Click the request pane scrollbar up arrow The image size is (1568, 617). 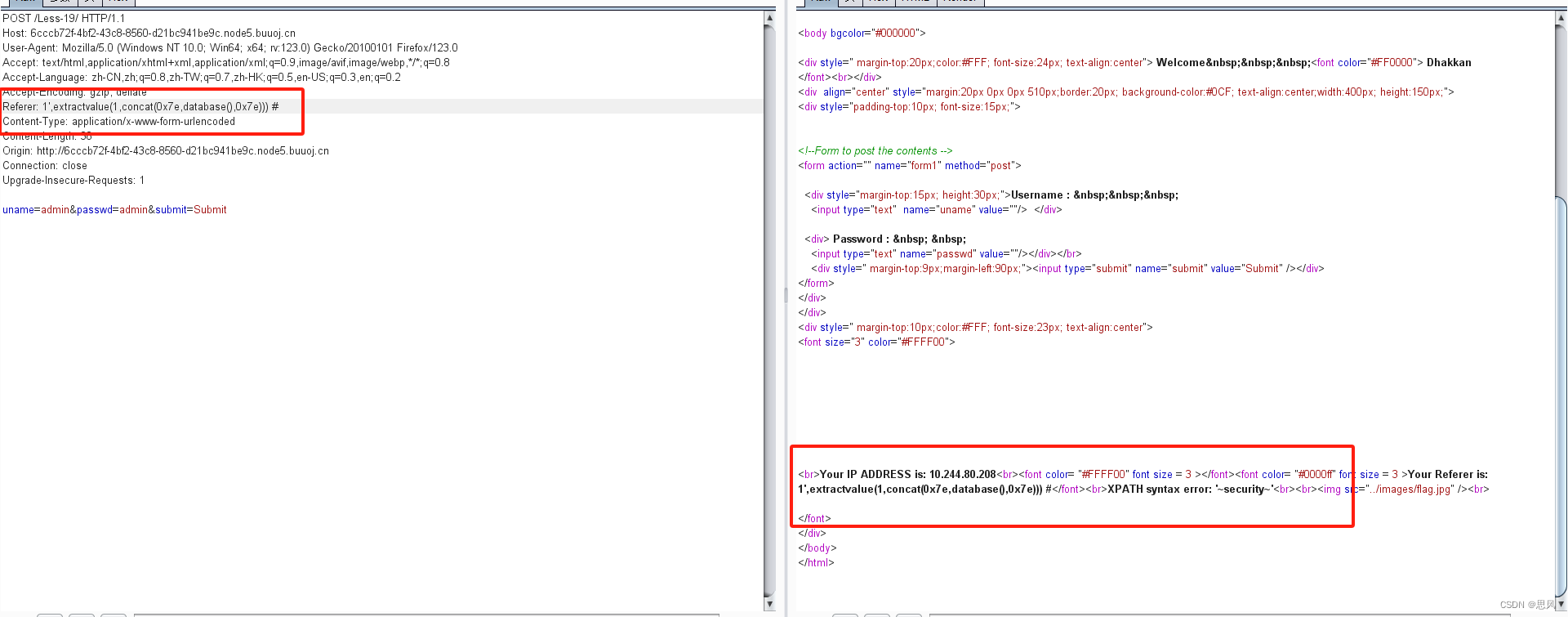click(769, 17)
